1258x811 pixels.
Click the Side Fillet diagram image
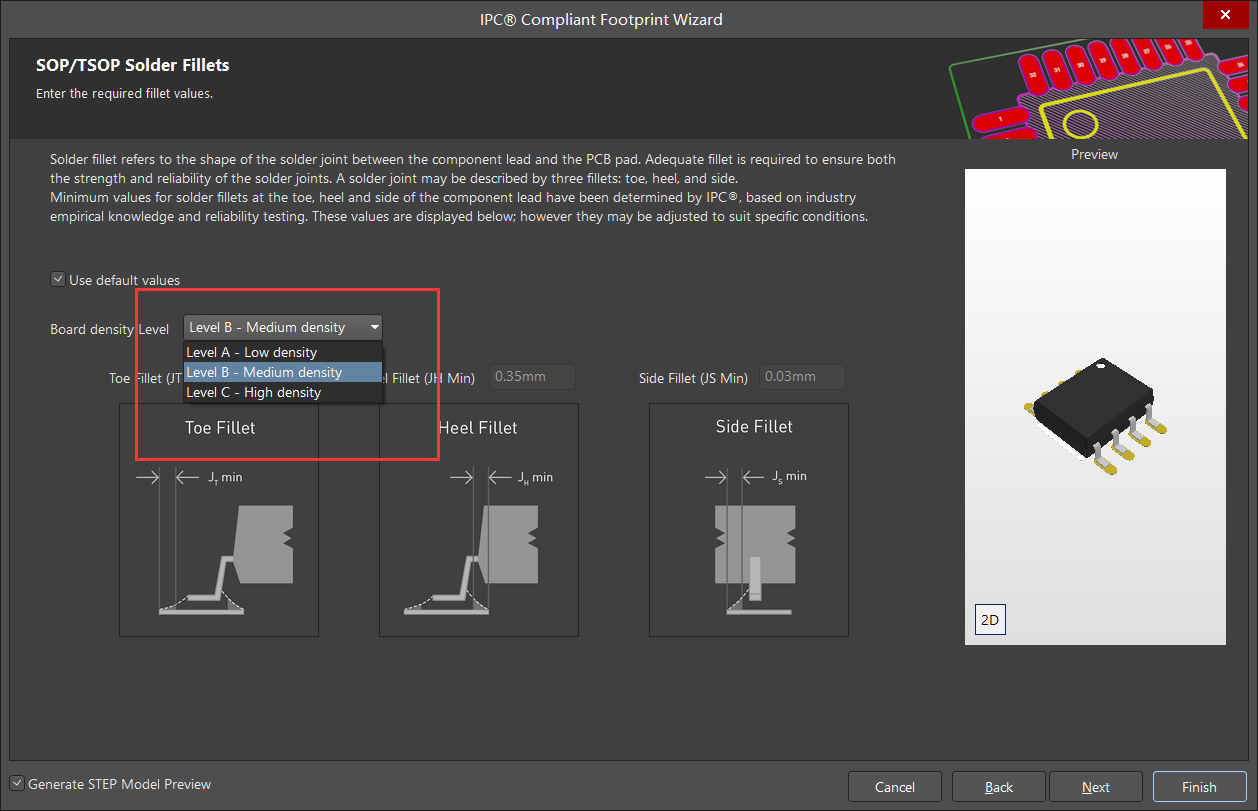[x=749, y=520]
